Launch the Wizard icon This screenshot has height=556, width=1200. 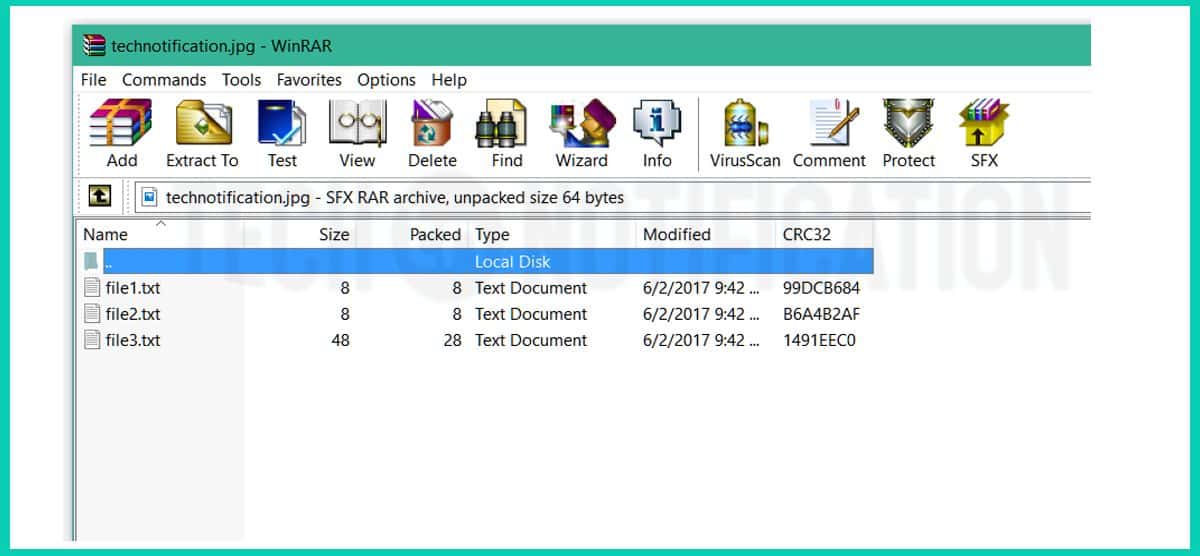582,124
